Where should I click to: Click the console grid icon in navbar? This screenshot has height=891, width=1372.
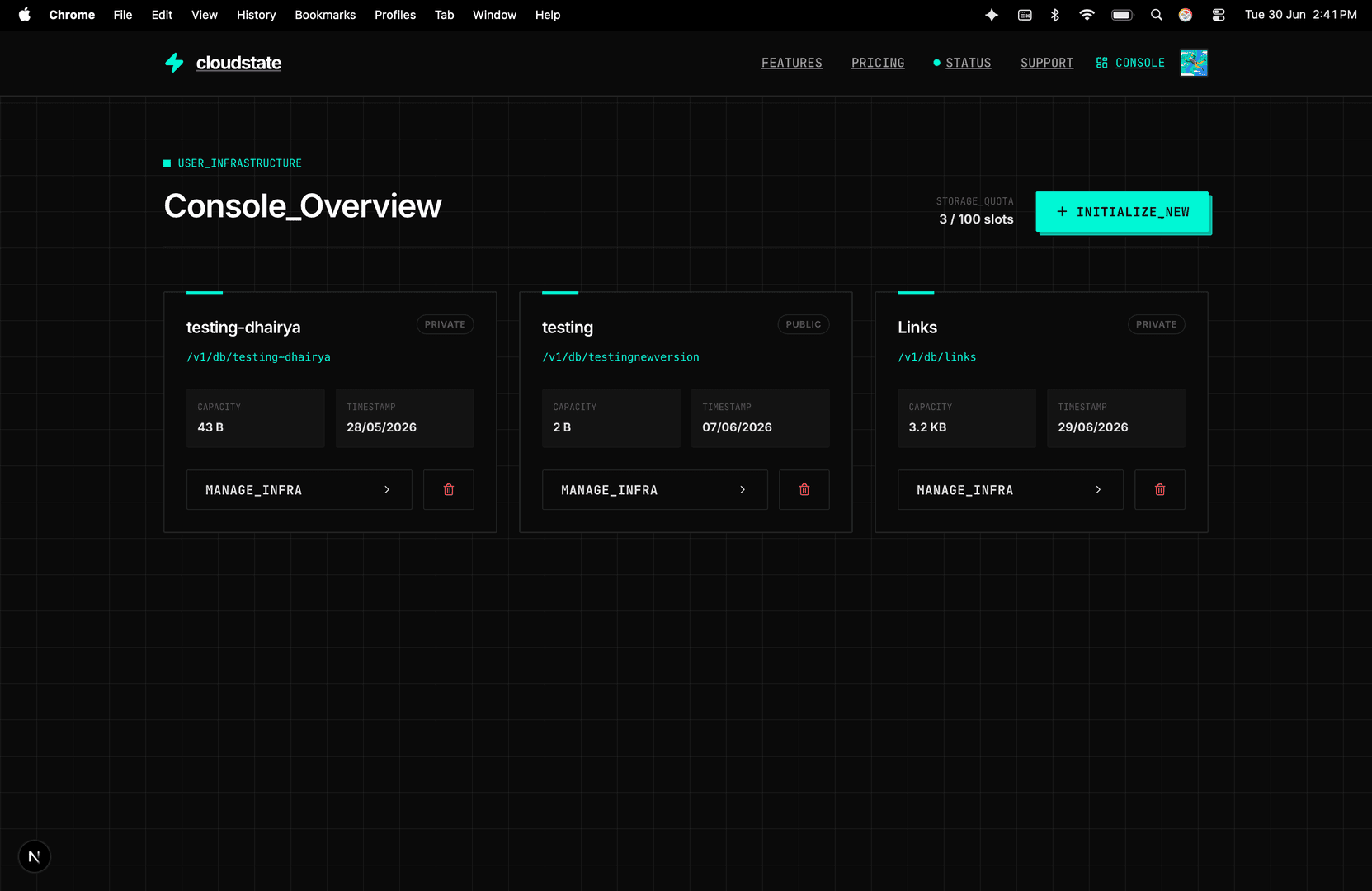point(1101,63)
